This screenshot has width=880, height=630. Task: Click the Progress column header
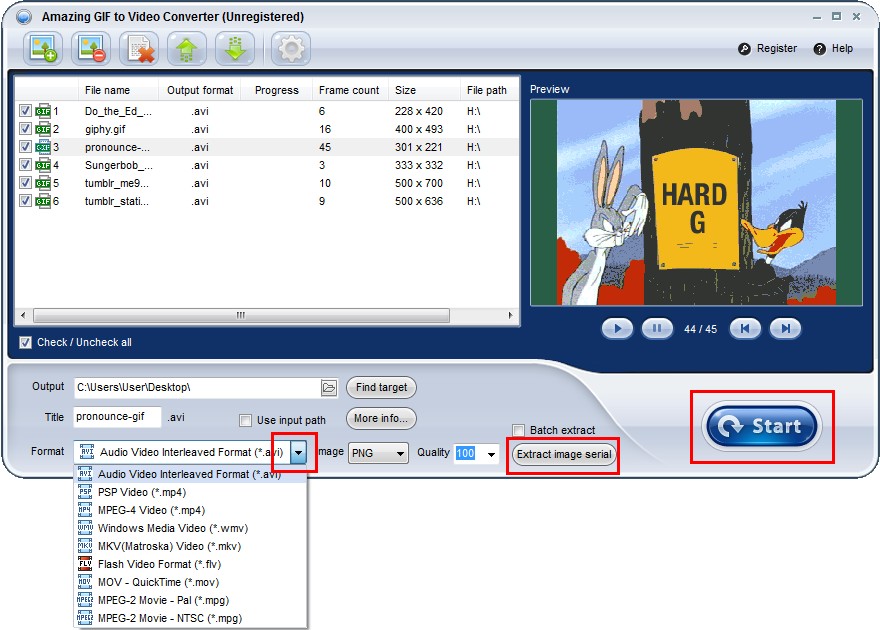pos(276,90)
